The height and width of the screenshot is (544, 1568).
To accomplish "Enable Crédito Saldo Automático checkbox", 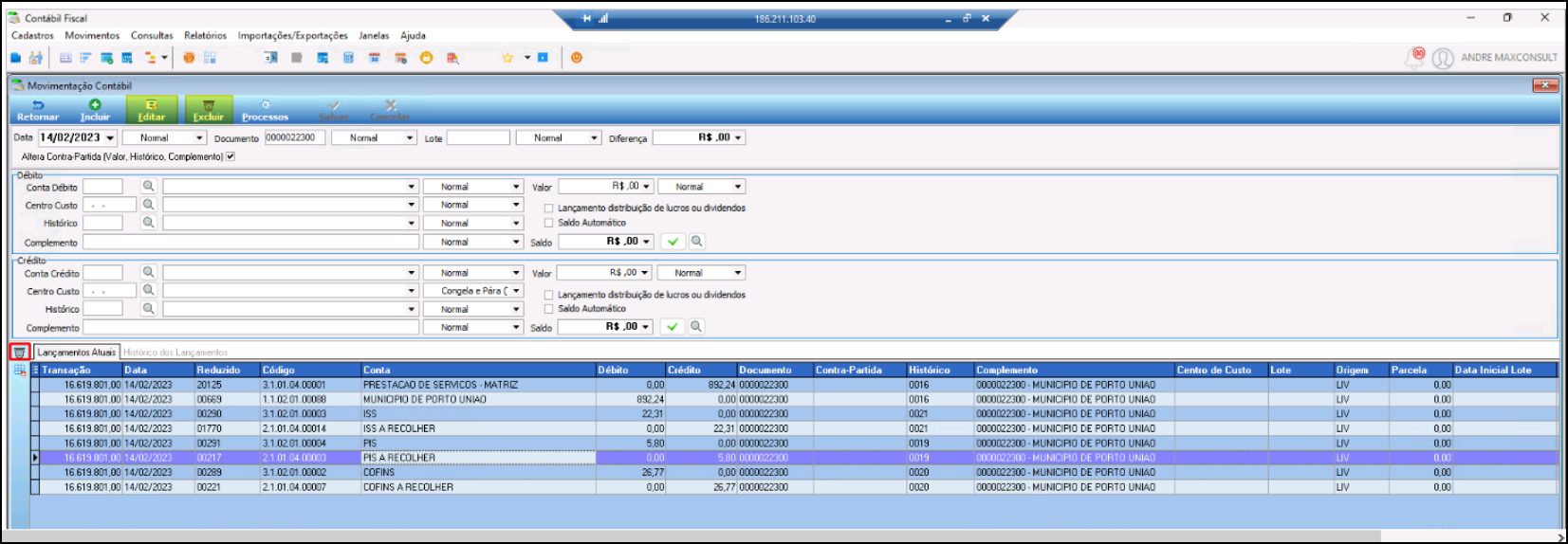I will [x=548, y=309].
